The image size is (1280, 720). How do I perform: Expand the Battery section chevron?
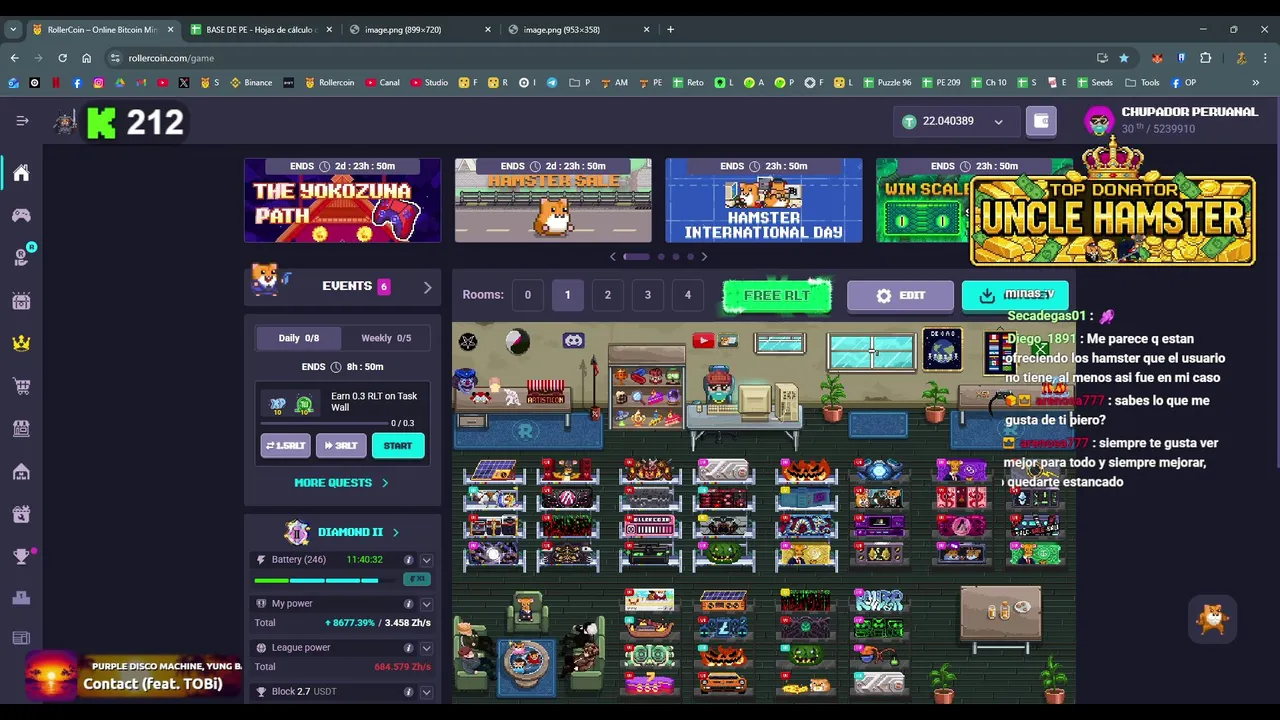pyautogui.click(x=426, y=560)
